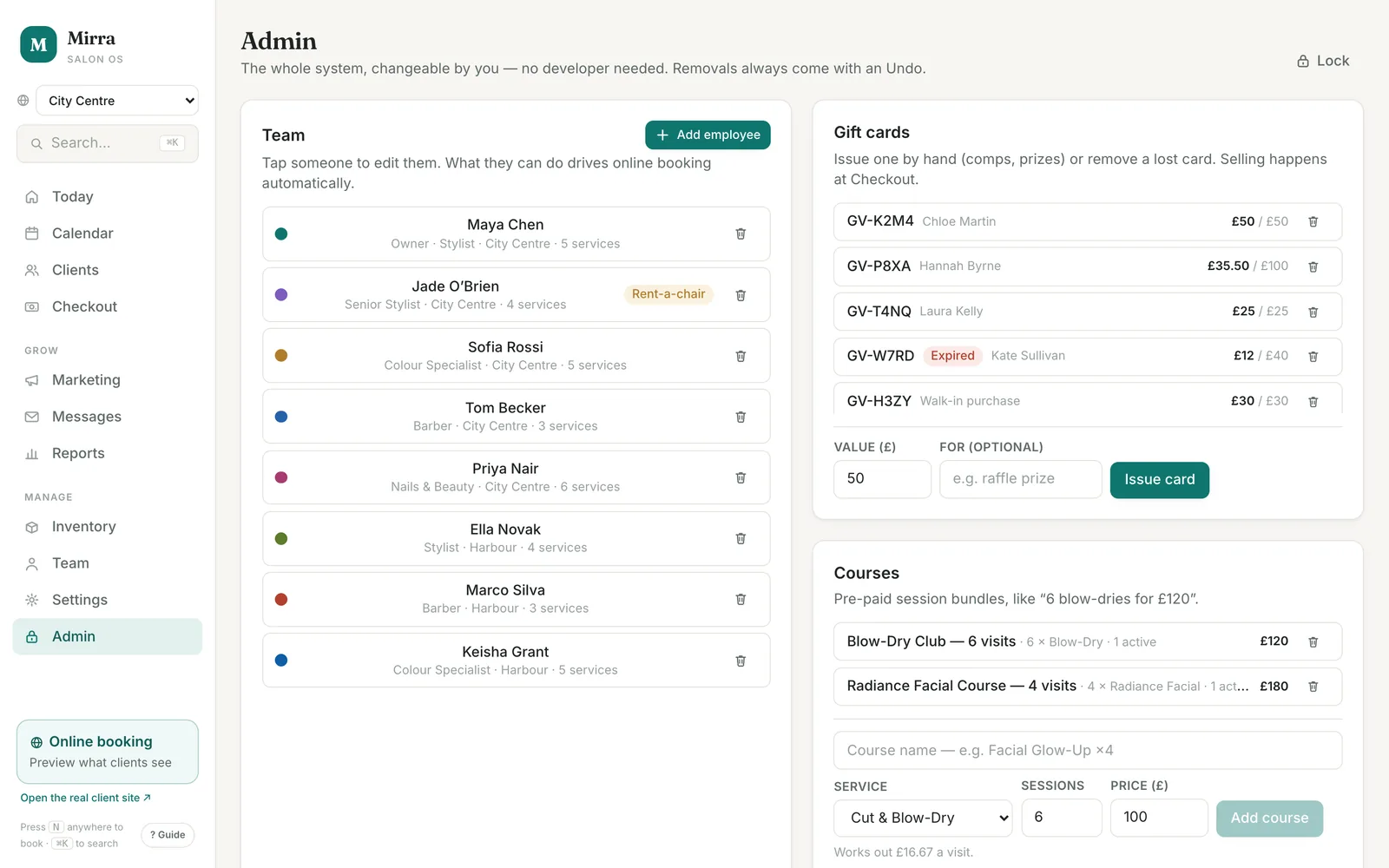The image size is (1389, 868).
Task: Open Inventory from Manage section
Action: coord(108,527)
